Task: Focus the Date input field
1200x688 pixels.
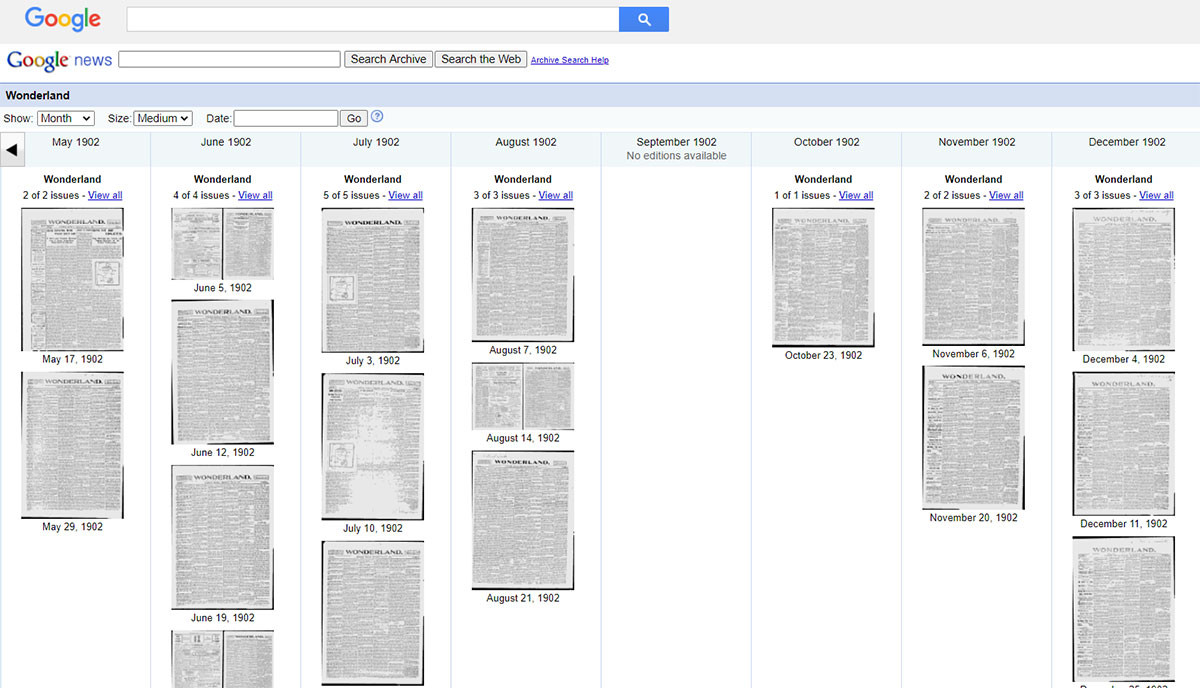Action: (x=285, y=118)
